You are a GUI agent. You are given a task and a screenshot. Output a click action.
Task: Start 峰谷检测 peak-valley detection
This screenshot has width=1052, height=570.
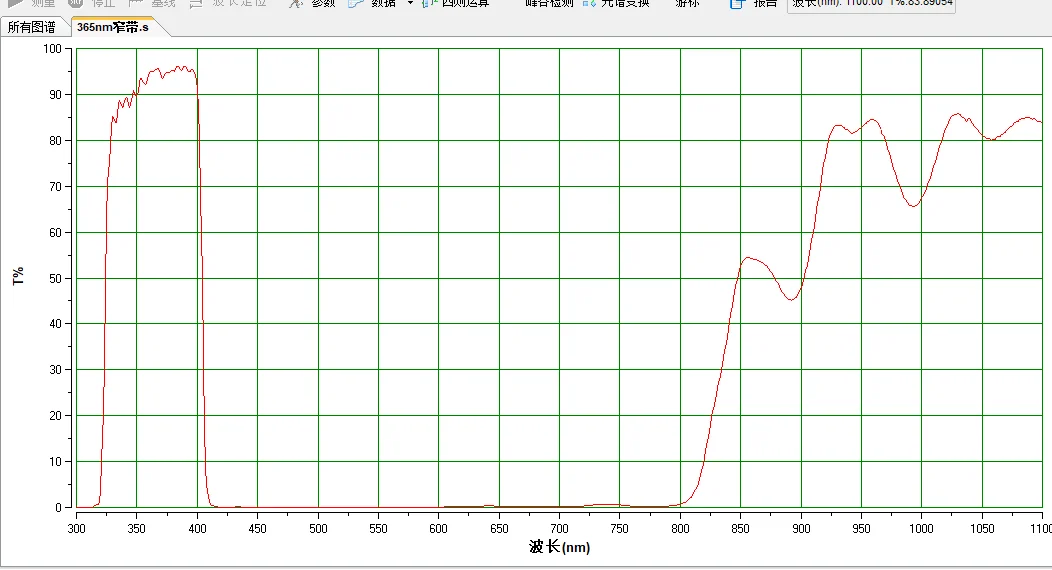[x=549, y=3]
